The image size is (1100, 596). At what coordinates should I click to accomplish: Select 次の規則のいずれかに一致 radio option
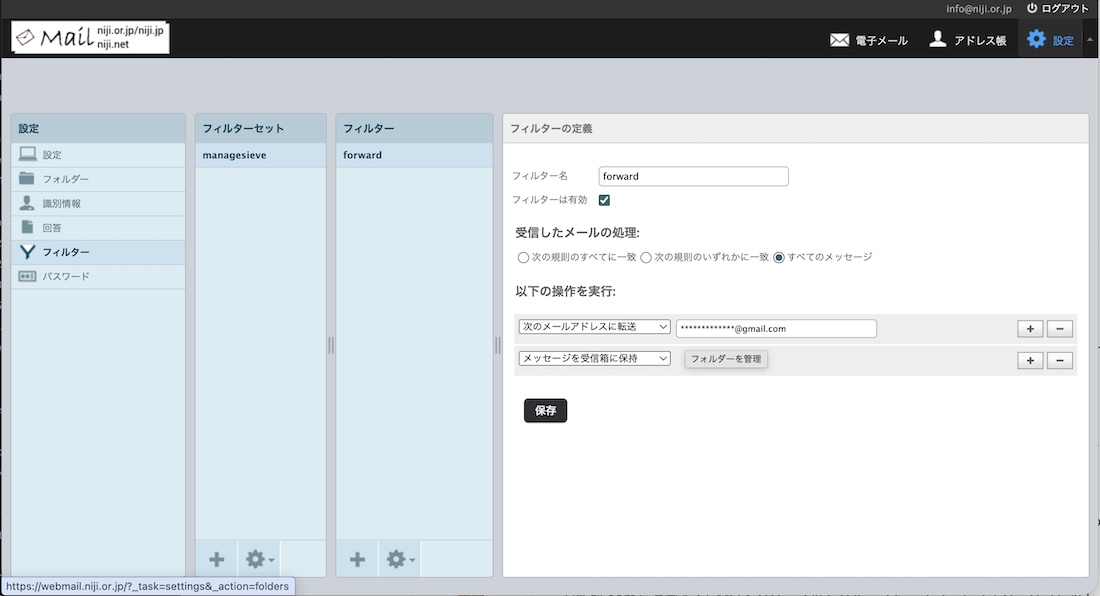[646, 258]
